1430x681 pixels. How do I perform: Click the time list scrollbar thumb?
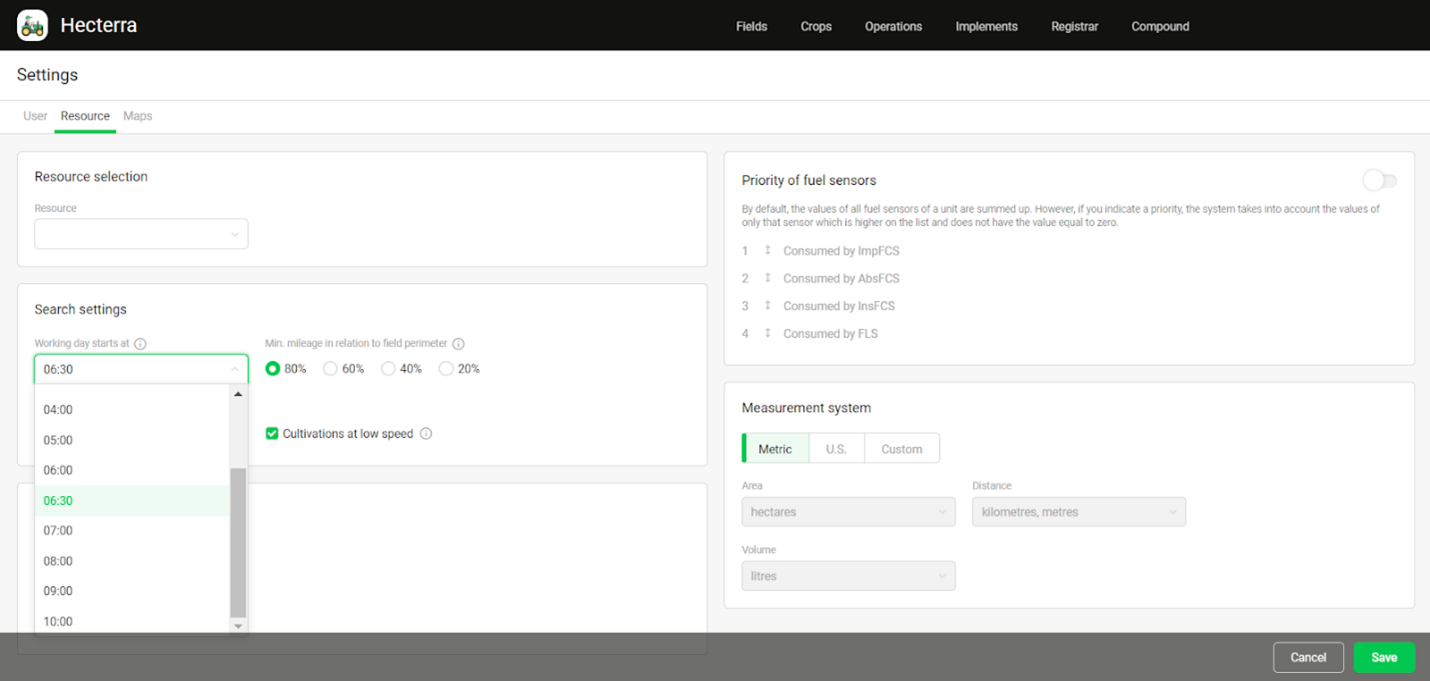pos(238,542)
